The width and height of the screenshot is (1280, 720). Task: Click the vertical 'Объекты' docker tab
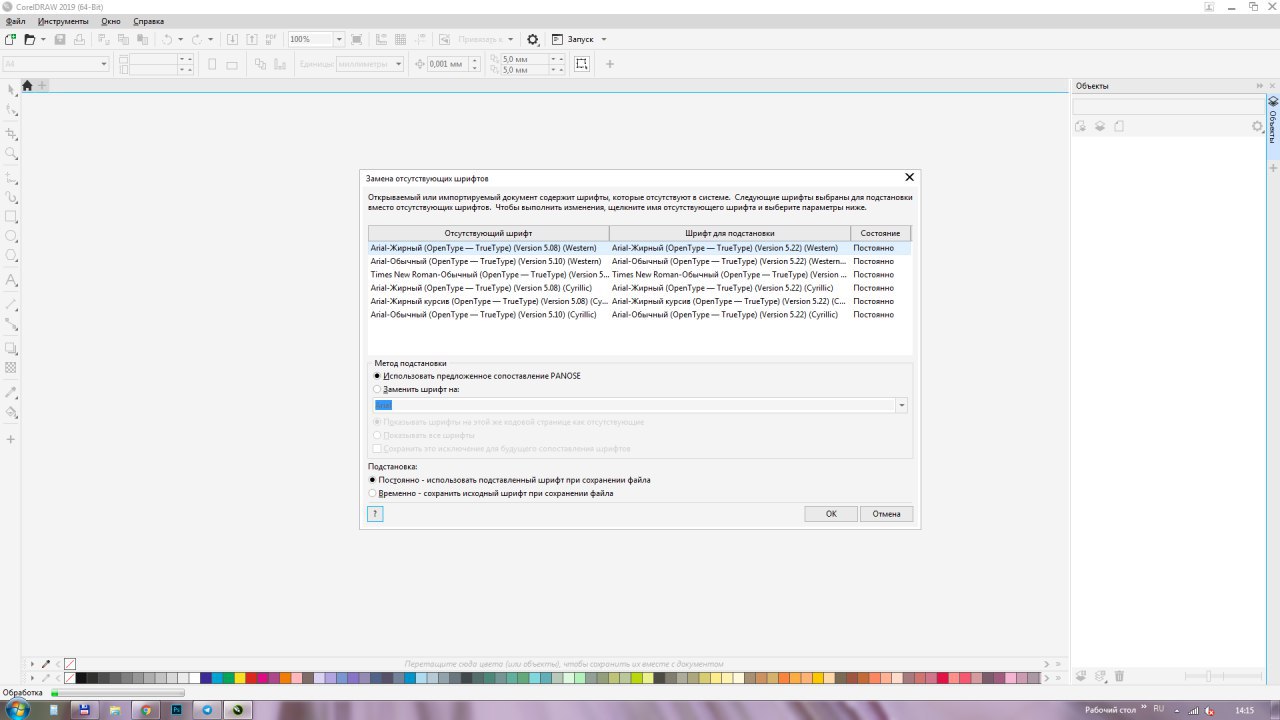pyautogui.click(x=1273, y=128)
